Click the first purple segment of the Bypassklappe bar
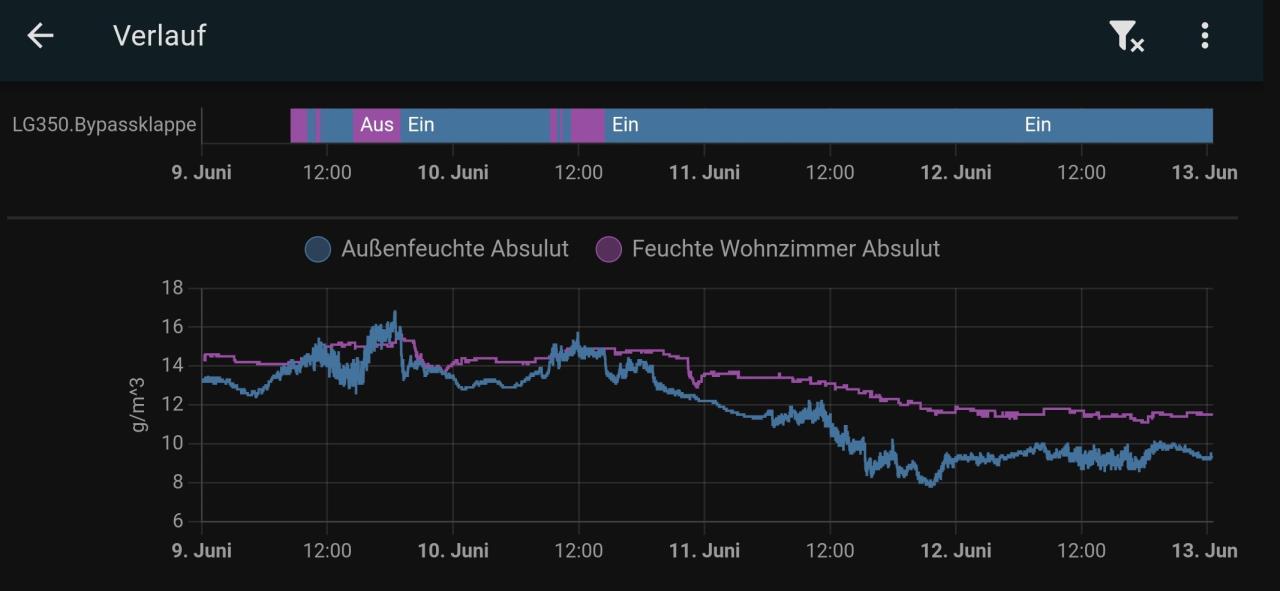Viewport: 1280px width, 591px height. [299, 125]
